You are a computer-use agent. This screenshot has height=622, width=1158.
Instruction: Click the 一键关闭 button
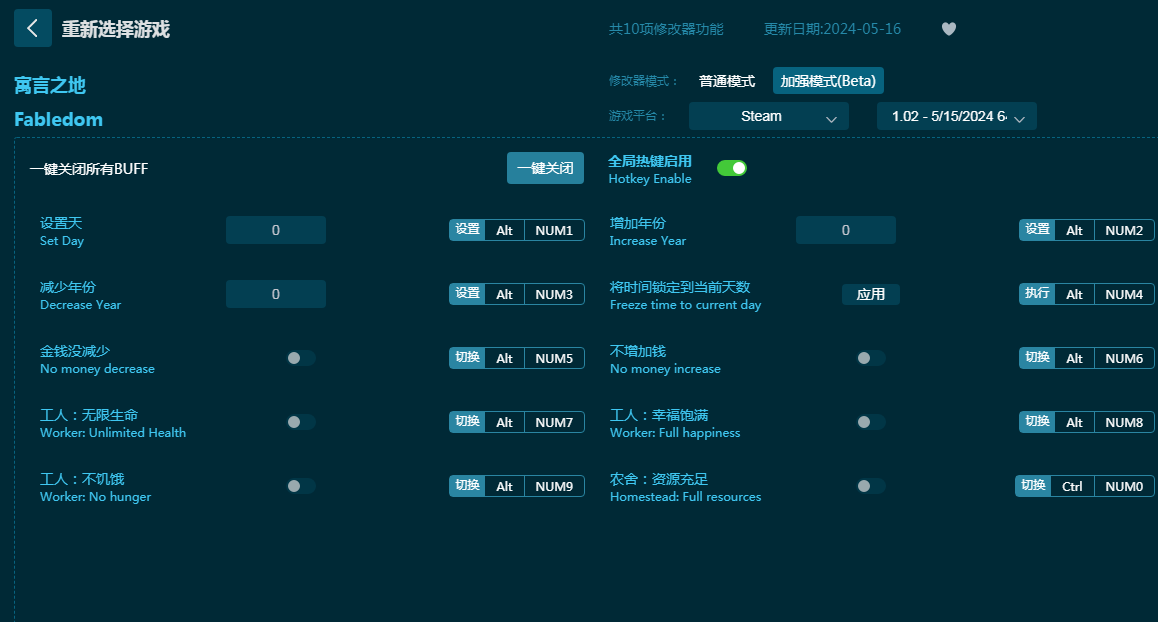[545, 168]
